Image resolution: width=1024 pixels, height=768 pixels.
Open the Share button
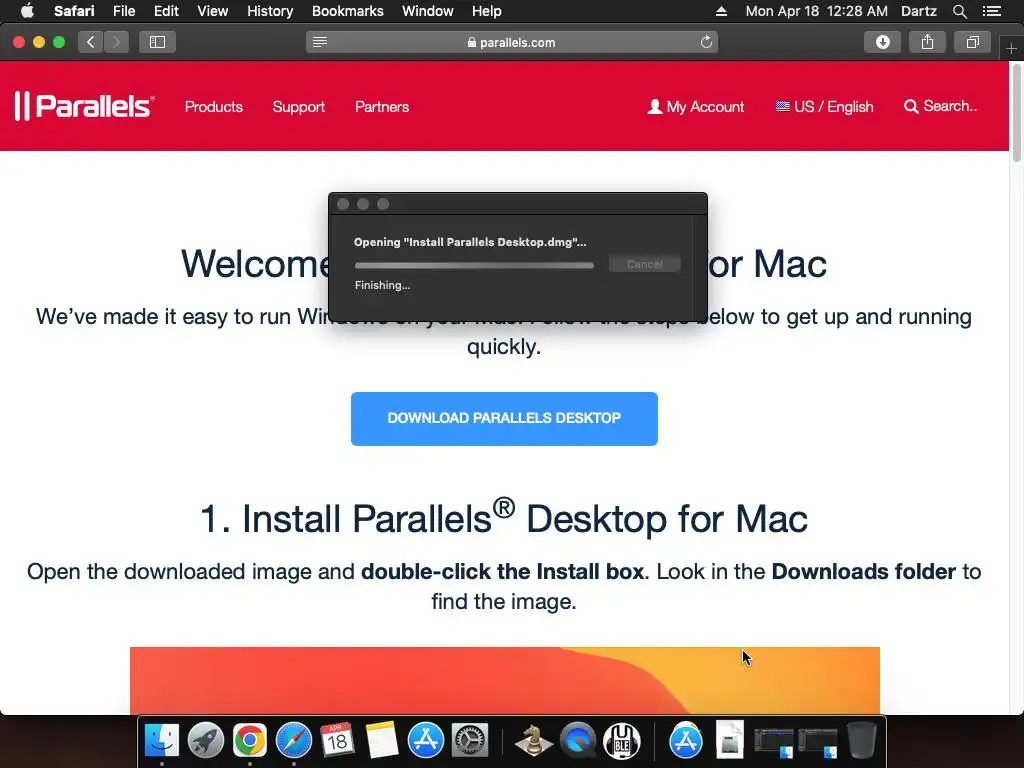point(927,42)
